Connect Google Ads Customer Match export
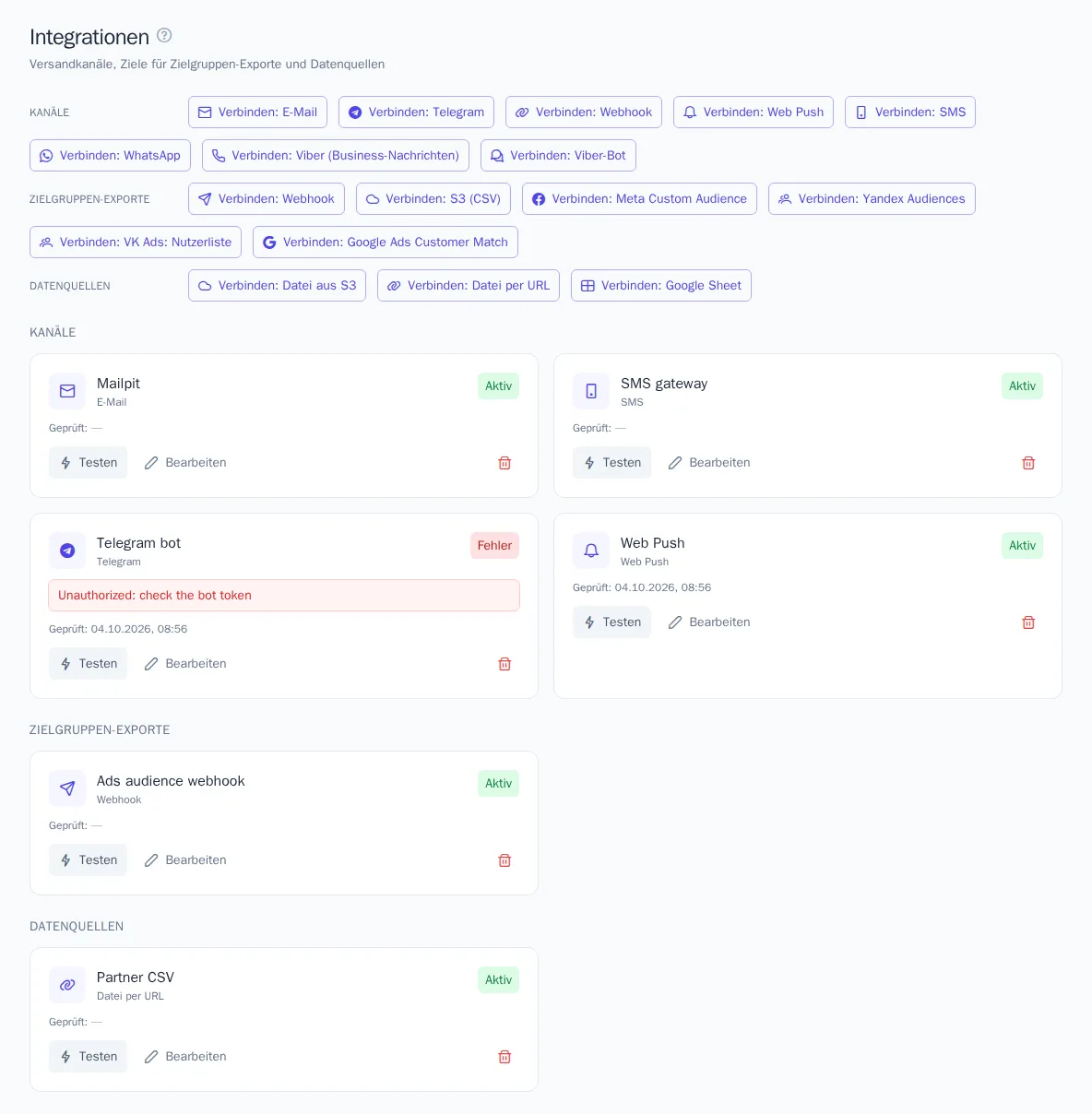 [386, 243]
